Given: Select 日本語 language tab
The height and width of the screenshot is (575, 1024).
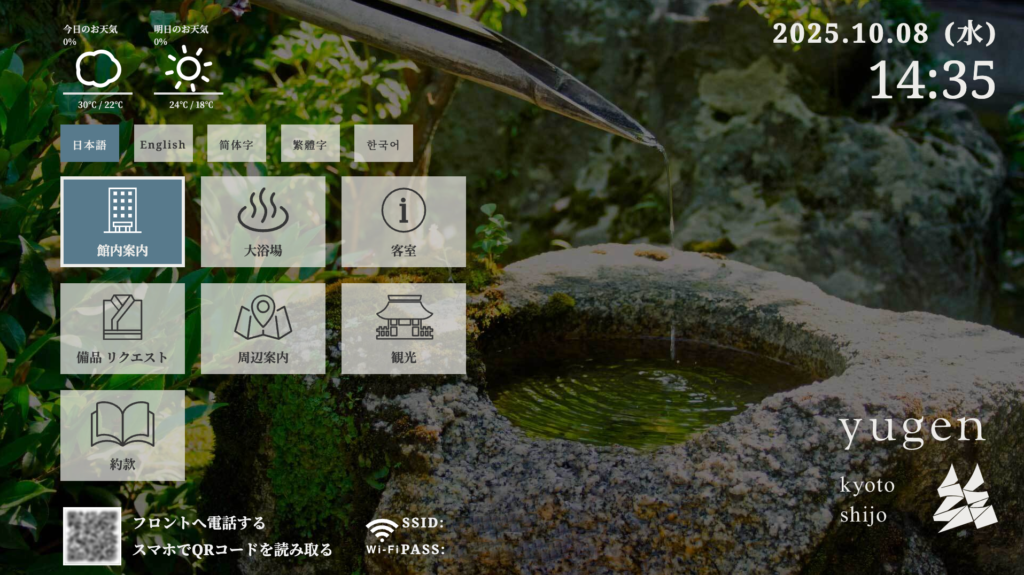Looking at the screenshot, I should coord(90,143).
